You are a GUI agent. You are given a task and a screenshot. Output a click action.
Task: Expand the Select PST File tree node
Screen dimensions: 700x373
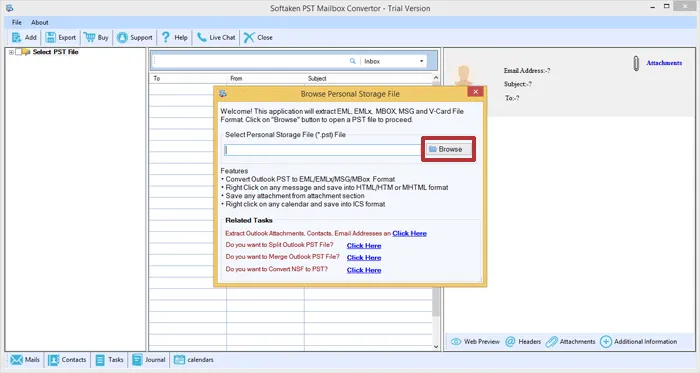point(11,52)
